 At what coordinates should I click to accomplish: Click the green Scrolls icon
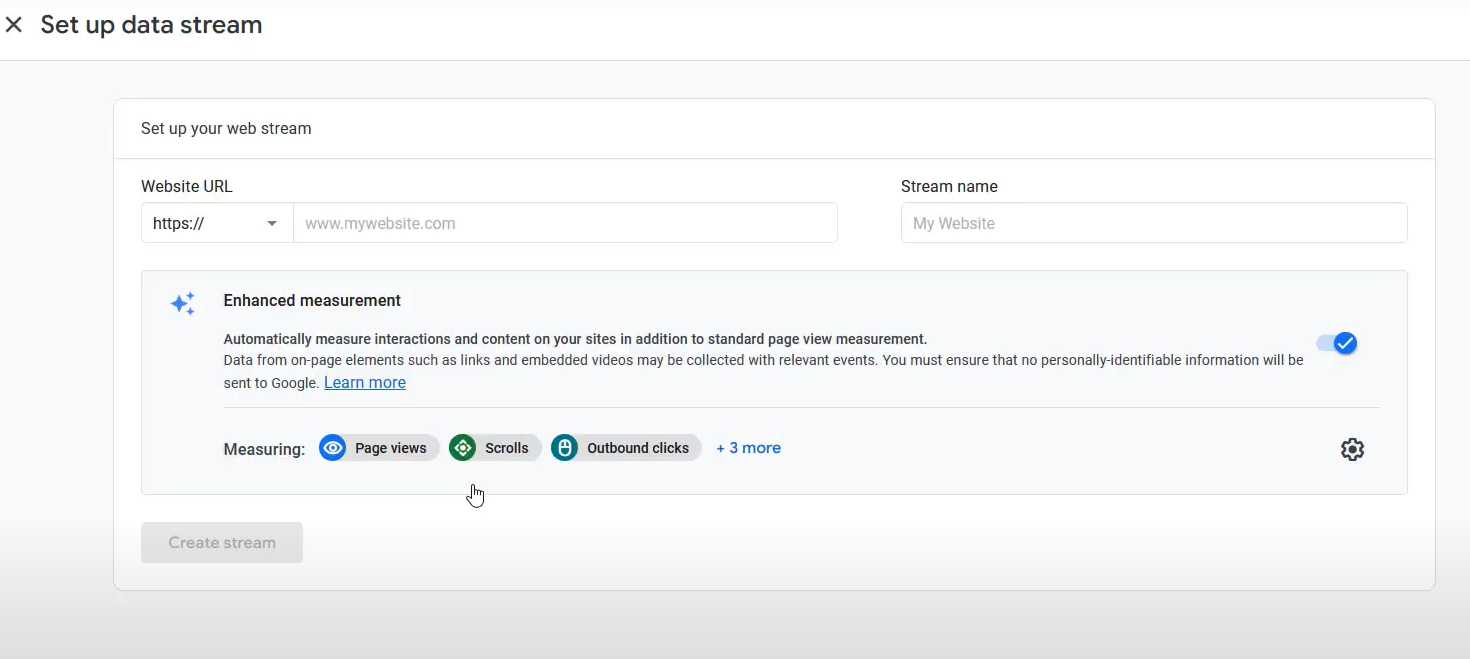[x=463, y=448]
